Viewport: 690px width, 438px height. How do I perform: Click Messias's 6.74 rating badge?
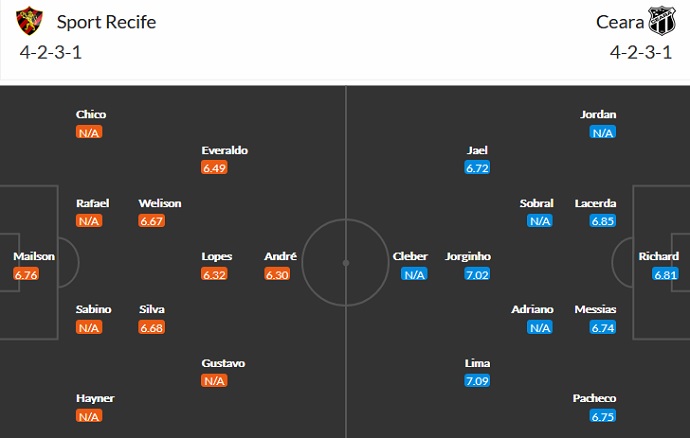[x=602, y=327]
